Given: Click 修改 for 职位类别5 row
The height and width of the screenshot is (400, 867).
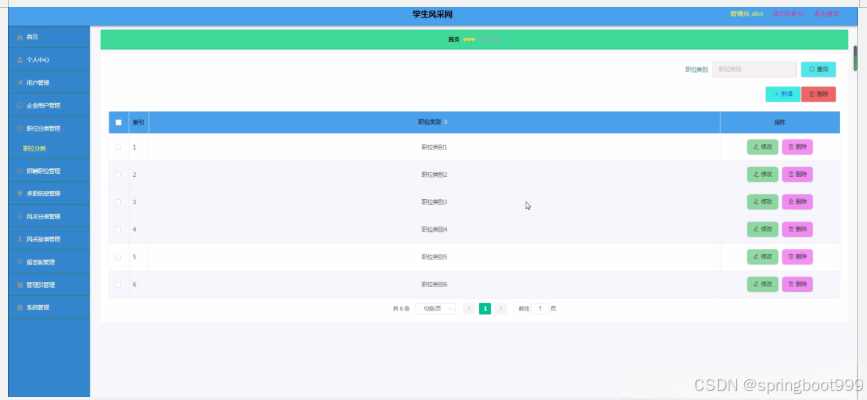Looking at the screenshot, I should [762, 257].
